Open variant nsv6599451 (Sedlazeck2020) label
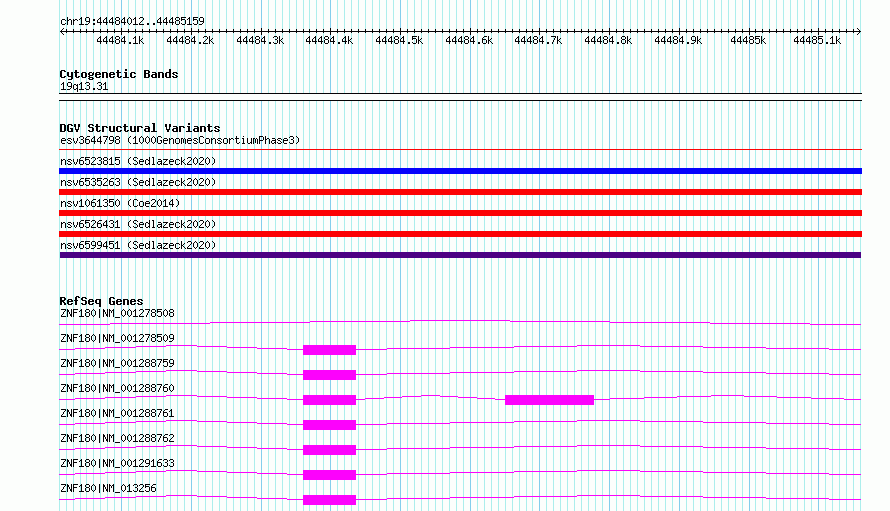The height and width of the screenshot is (511, 890). tap(138, 245)
